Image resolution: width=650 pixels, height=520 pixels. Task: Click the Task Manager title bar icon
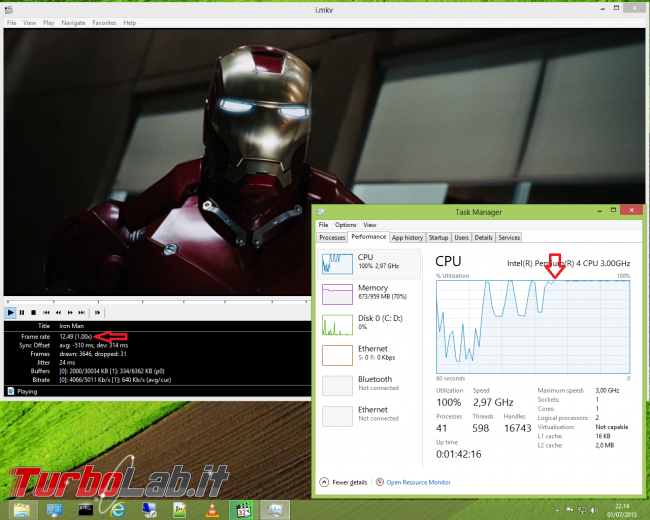pyautogui.click(x=321, y=212)
